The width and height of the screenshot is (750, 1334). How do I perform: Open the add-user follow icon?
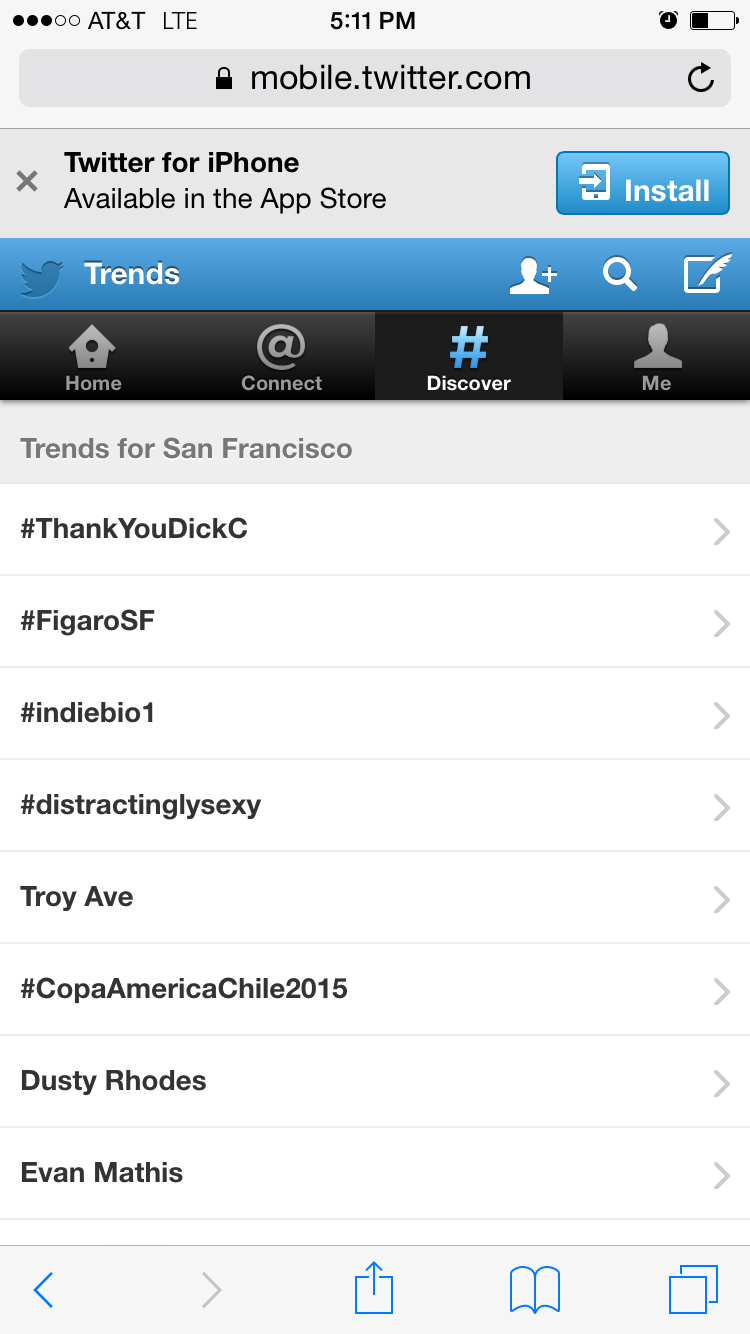pos(533,274)
